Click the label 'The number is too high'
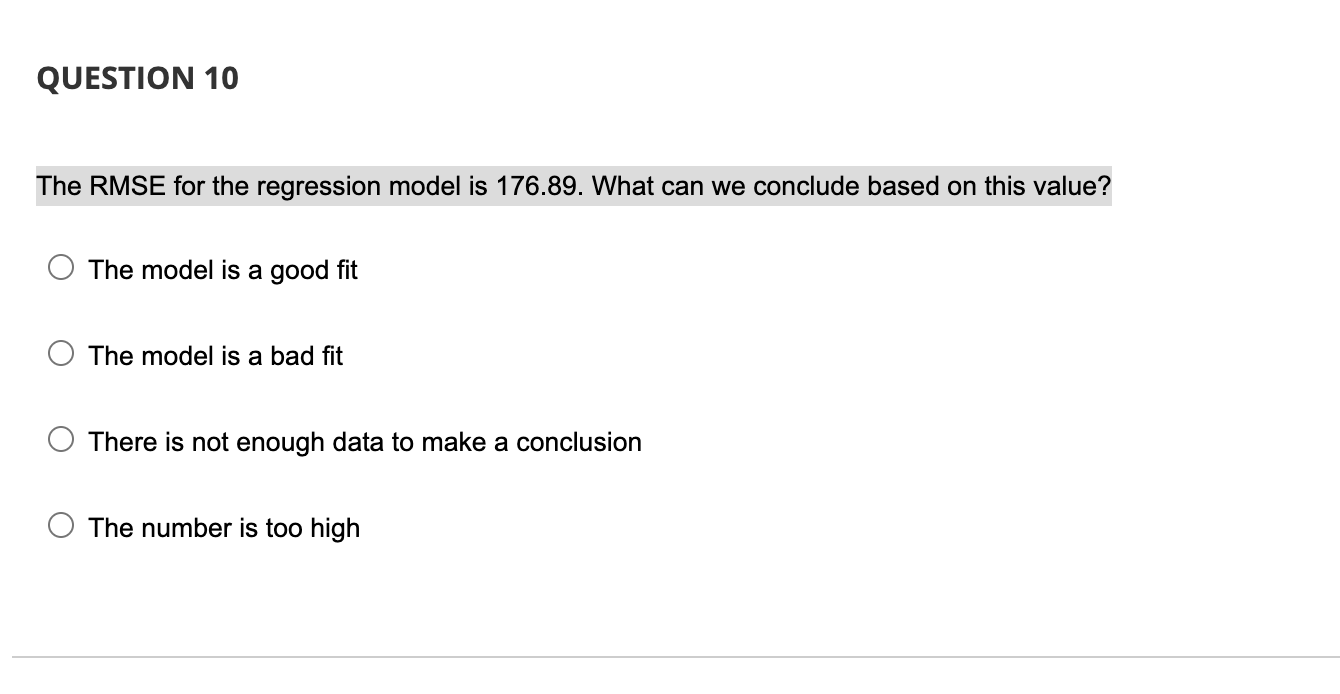Viewport: 1340px width, 694px height. click(x=223, y=527)
